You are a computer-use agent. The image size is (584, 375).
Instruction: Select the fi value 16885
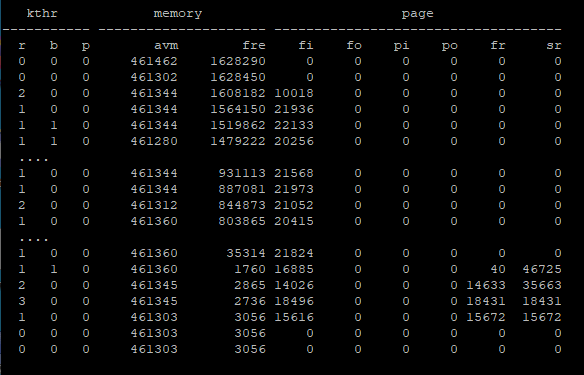pos(294,270)
